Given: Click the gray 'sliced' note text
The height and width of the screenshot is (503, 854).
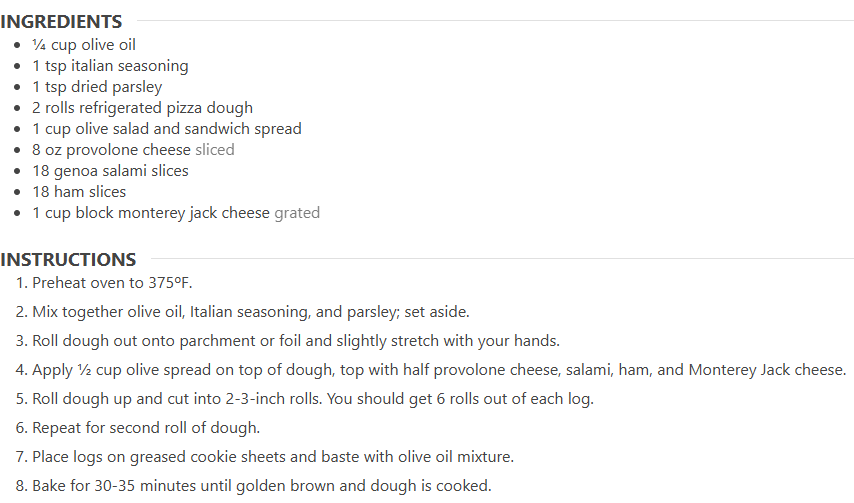Looking at the screenshot, I should coord(215,150).
